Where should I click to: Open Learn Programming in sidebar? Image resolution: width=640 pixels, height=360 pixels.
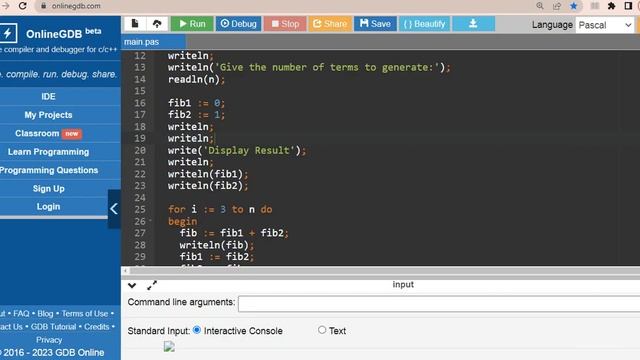click(x=48, y=152)
